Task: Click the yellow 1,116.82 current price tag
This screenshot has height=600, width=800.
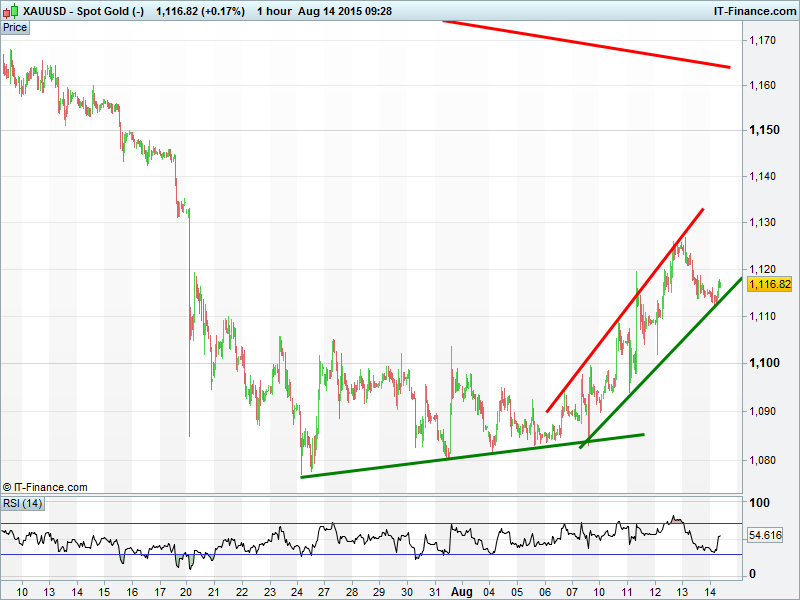Action: pos(769,285)
